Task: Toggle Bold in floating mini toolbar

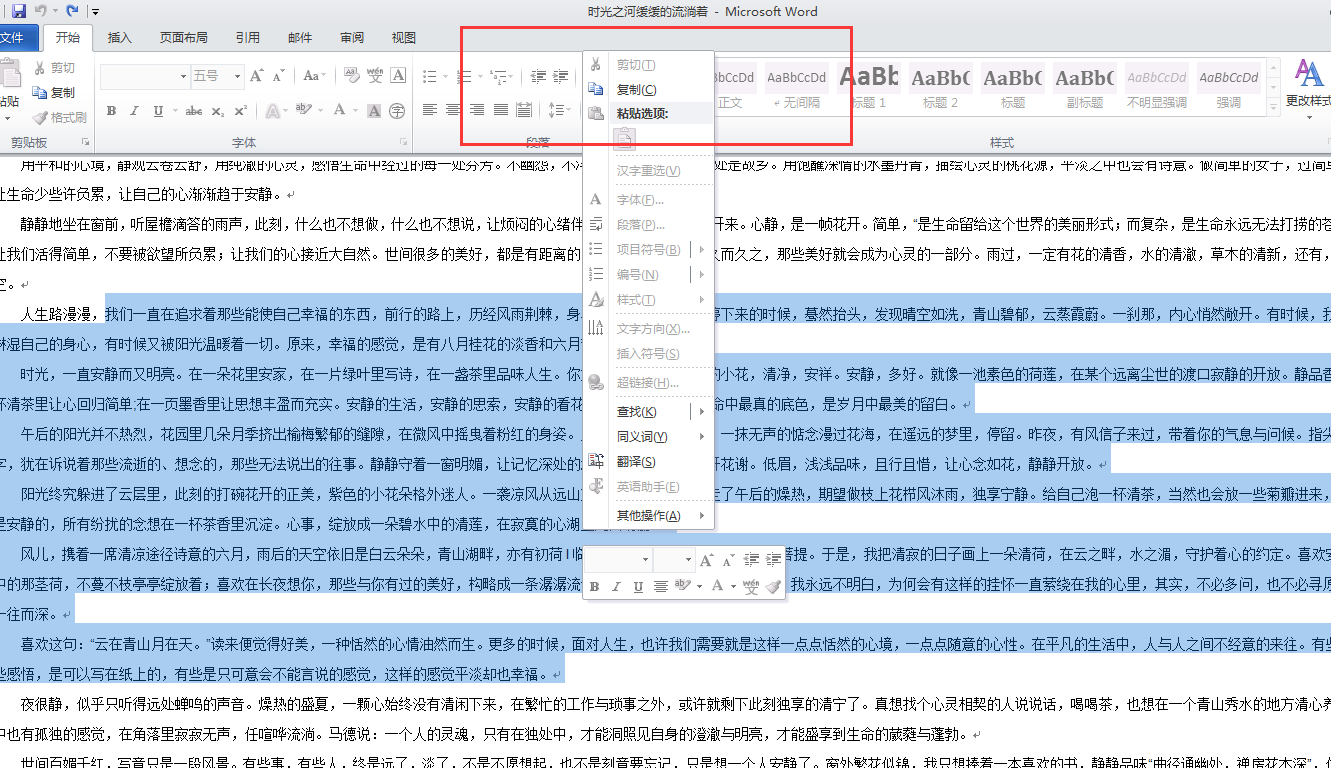Action: coord(595,587)
